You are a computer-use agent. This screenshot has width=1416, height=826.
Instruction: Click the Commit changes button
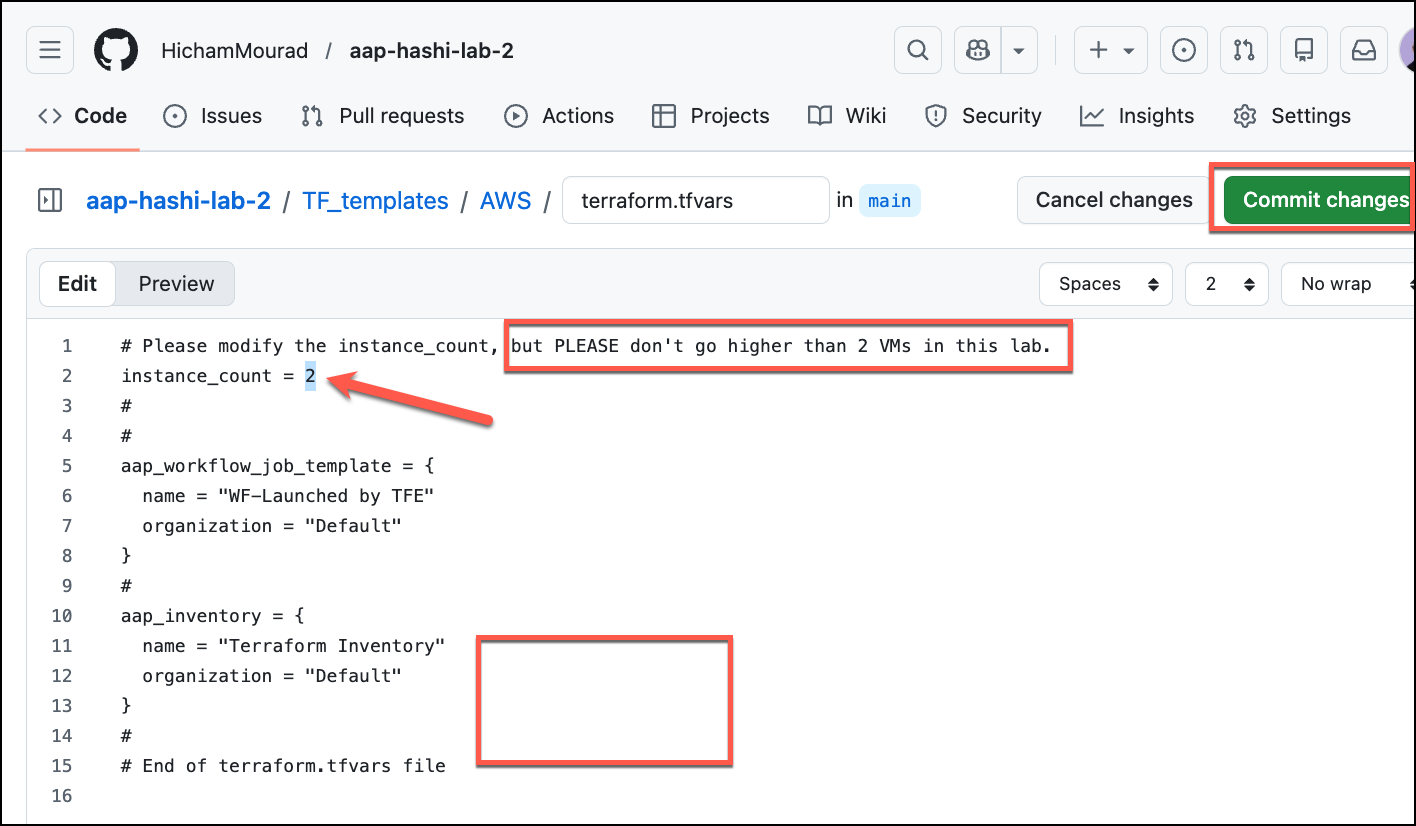pos(1320,200)
